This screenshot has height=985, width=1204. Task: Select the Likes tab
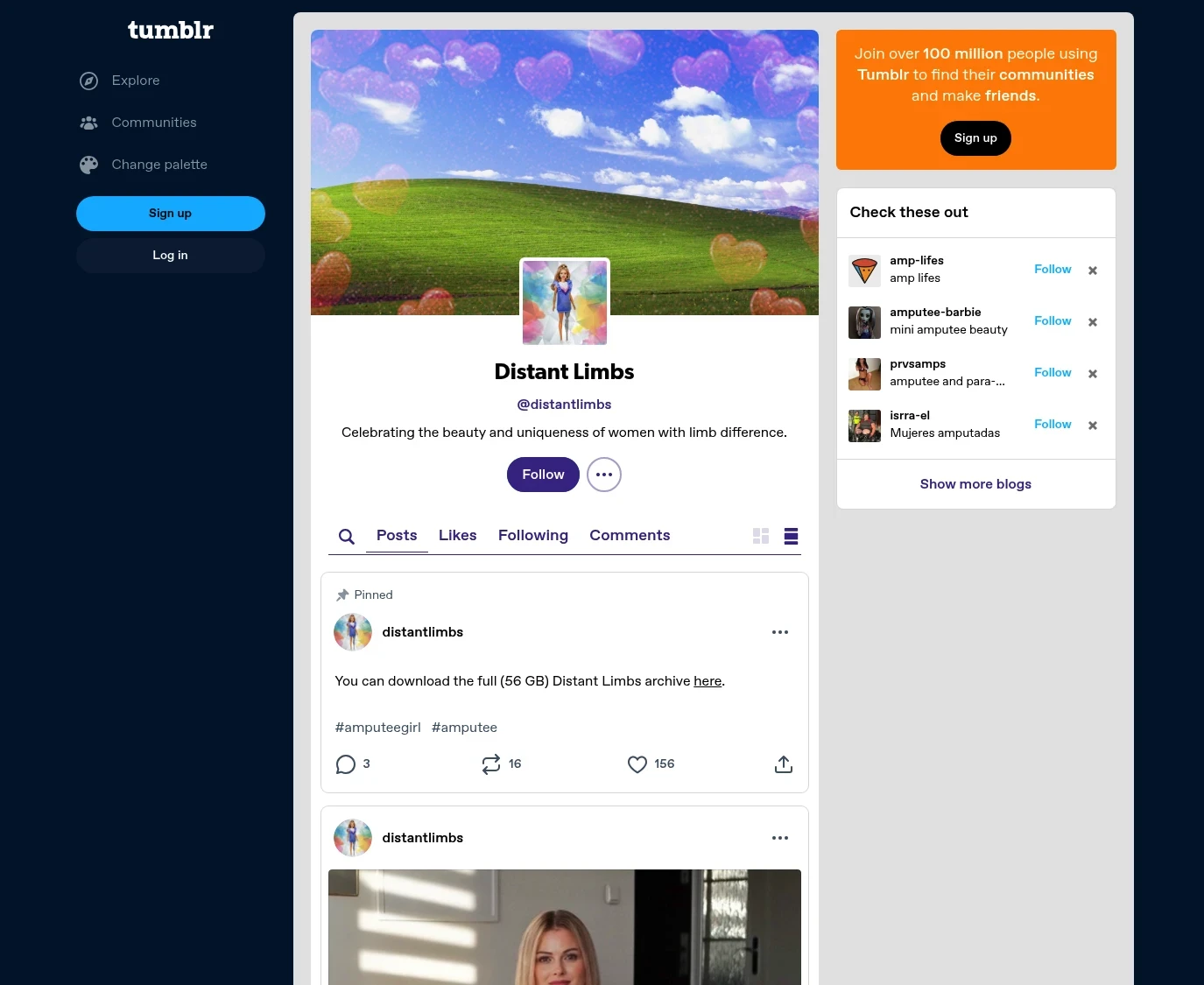coord(458,536)
